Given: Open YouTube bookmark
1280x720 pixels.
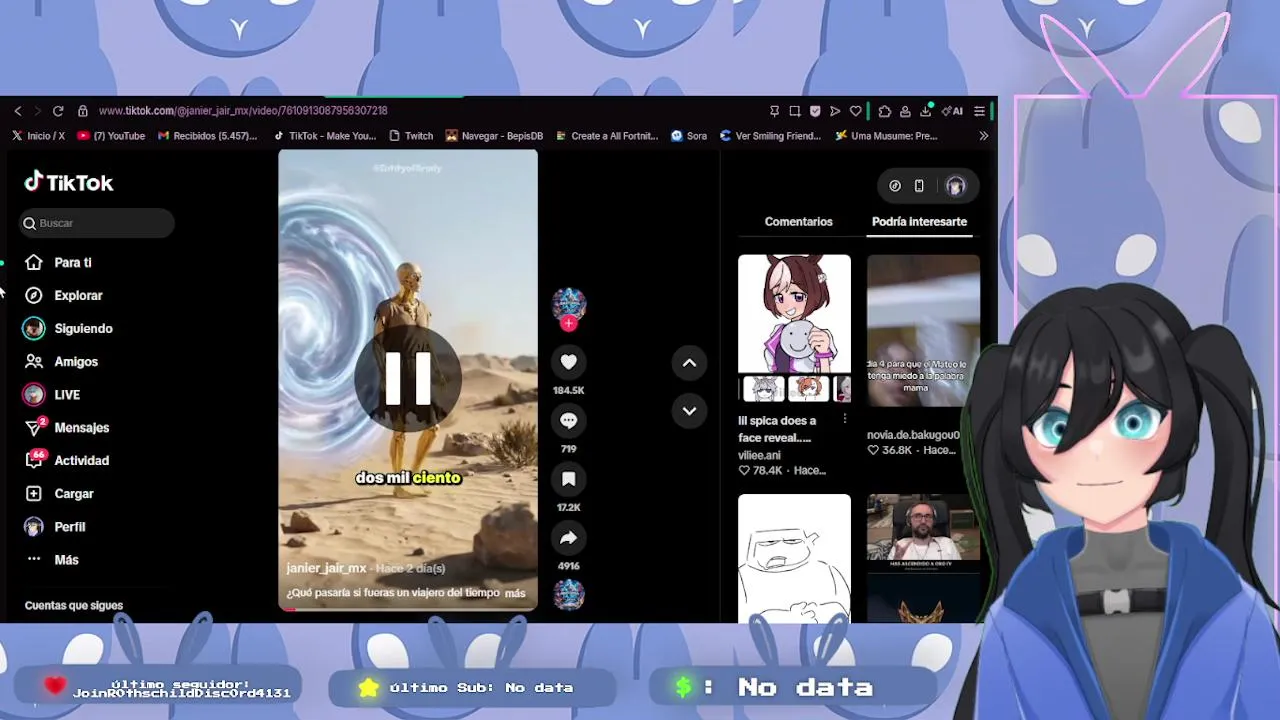Looking at the screenshot, I should [x=111, y=136].
